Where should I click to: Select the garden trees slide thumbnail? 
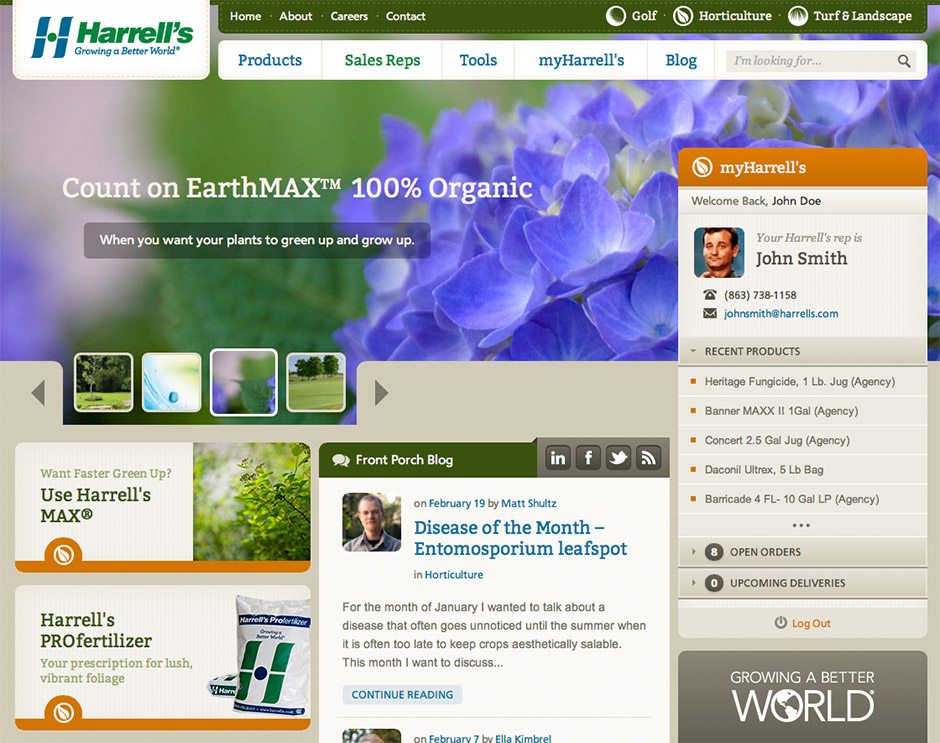click(103, 382)
